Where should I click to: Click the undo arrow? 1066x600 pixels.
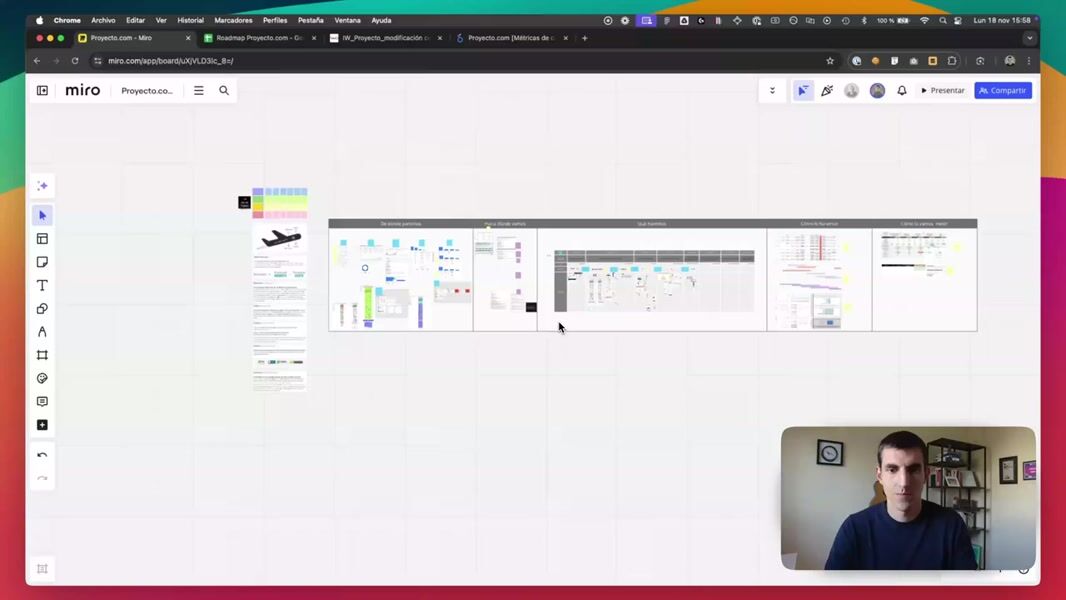[42, 455]
